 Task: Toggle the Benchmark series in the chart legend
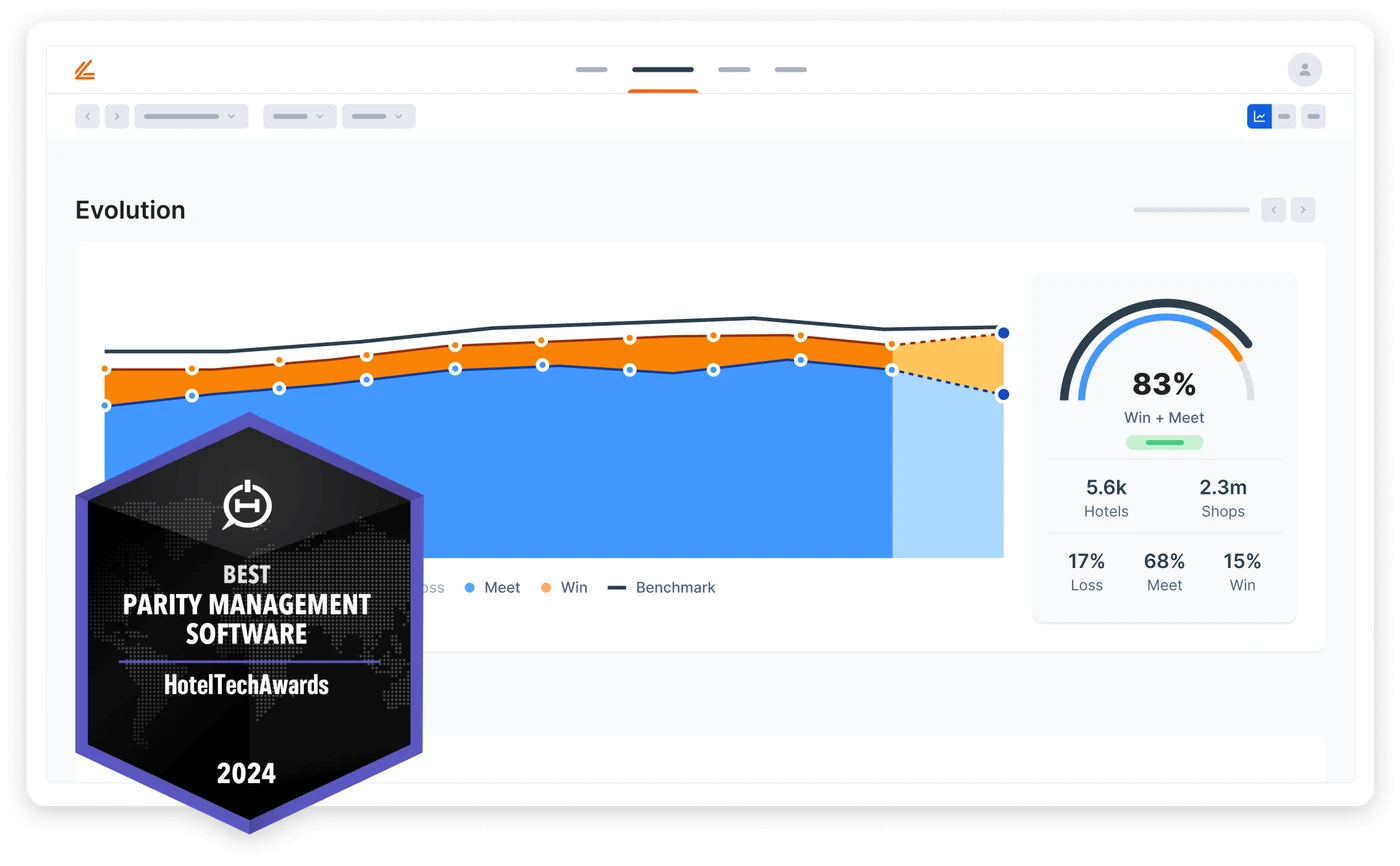click(x=662, y=588)
